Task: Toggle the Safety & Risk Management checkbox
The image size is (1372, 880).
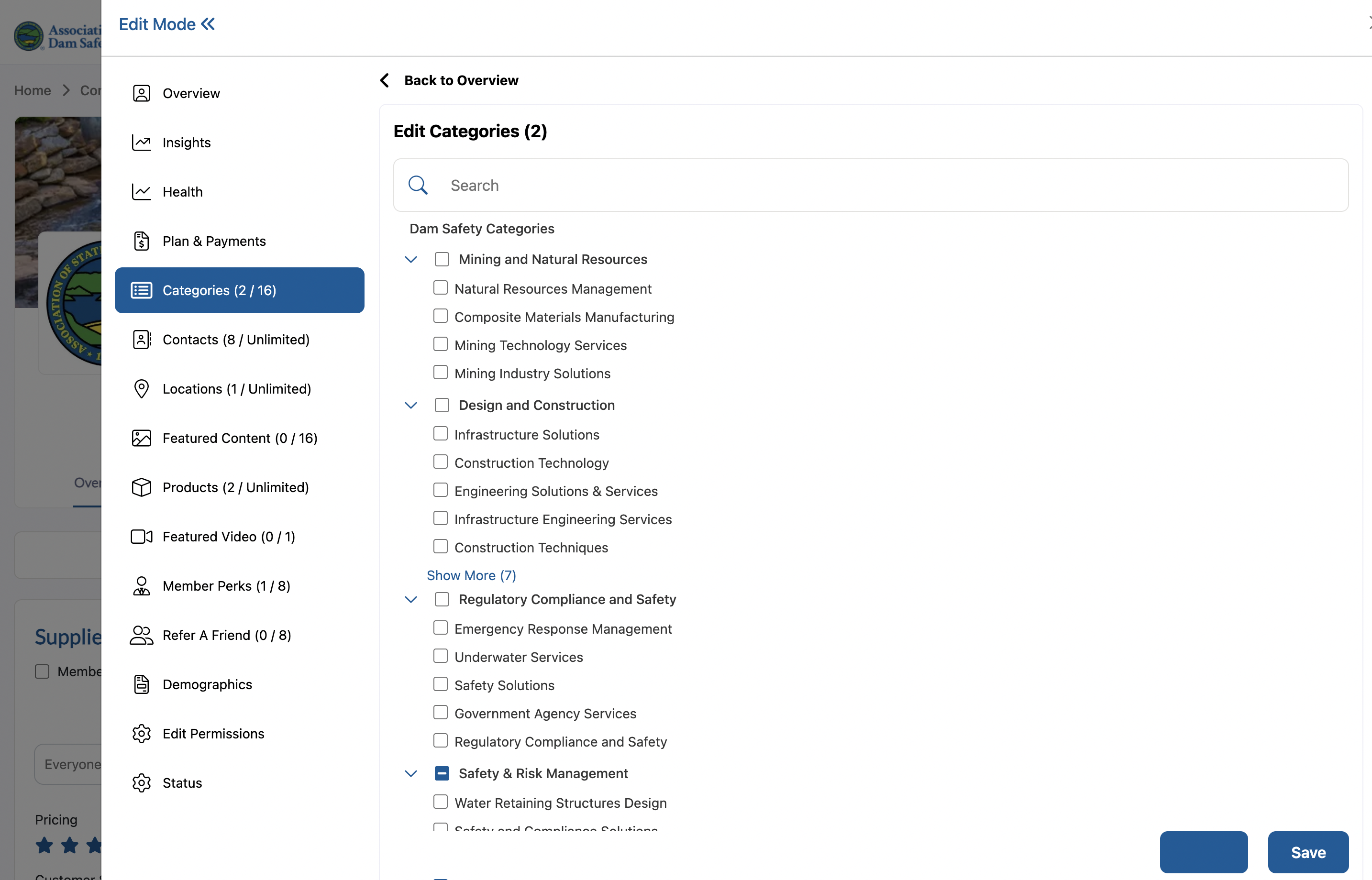Action: click(x=442, y=773)
